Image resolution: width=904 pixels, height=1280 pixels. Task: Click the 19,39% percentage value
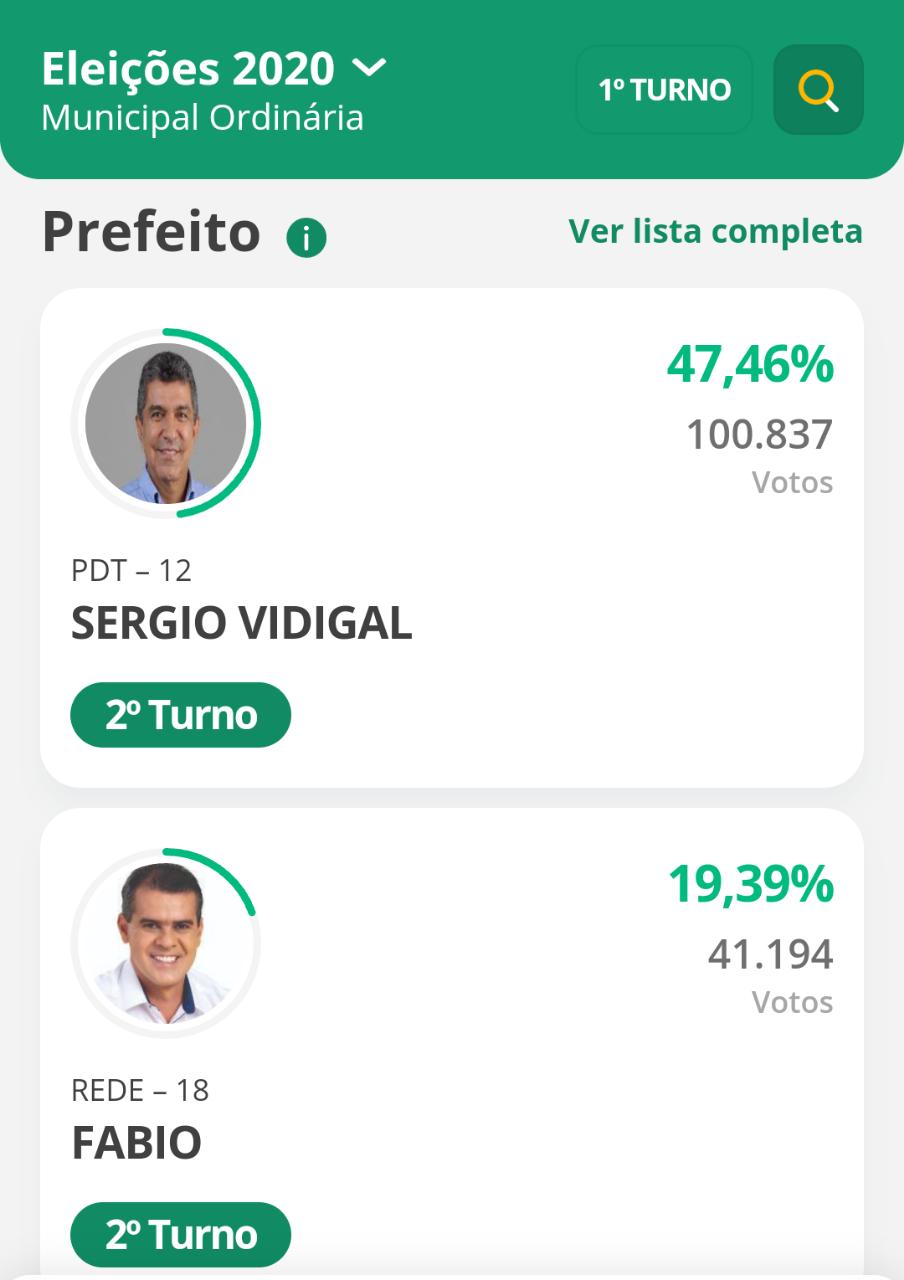pos(750,884)
